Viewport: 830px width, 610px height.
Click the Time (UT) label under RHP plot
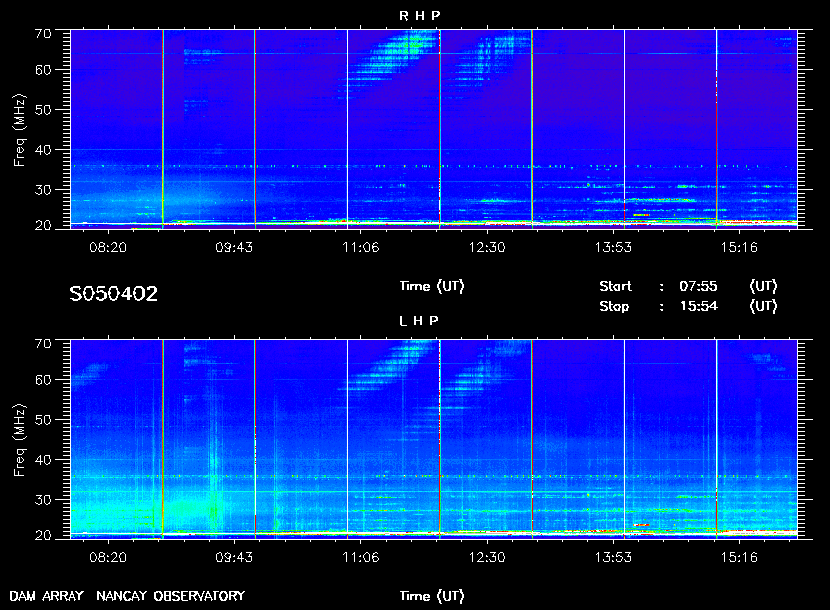tap(432, 286)
